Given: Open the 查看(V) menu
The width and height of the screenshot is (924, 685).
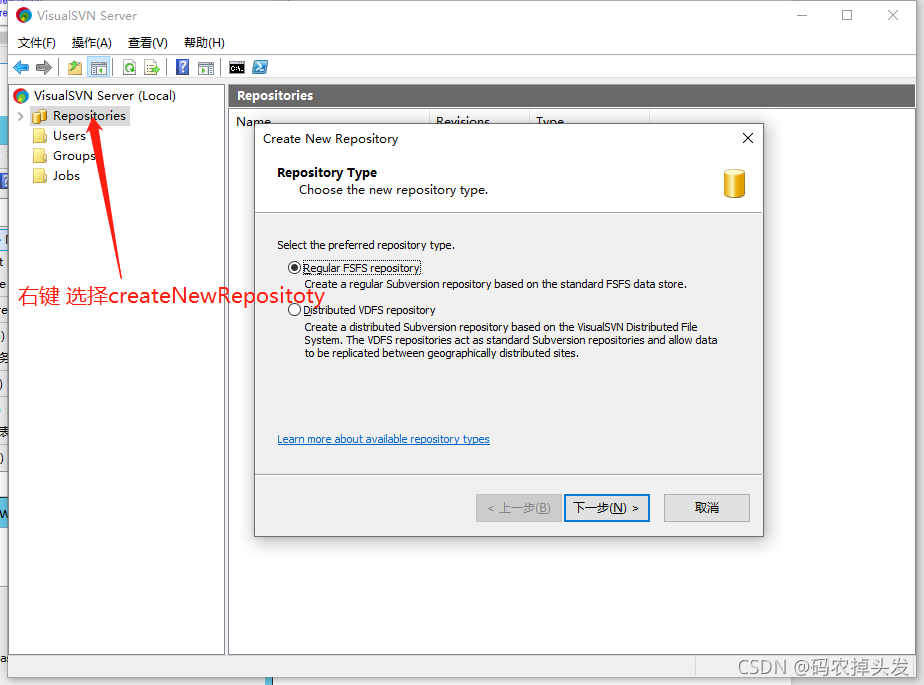Looking at the screenshot, I should click(x=147, y=43).
